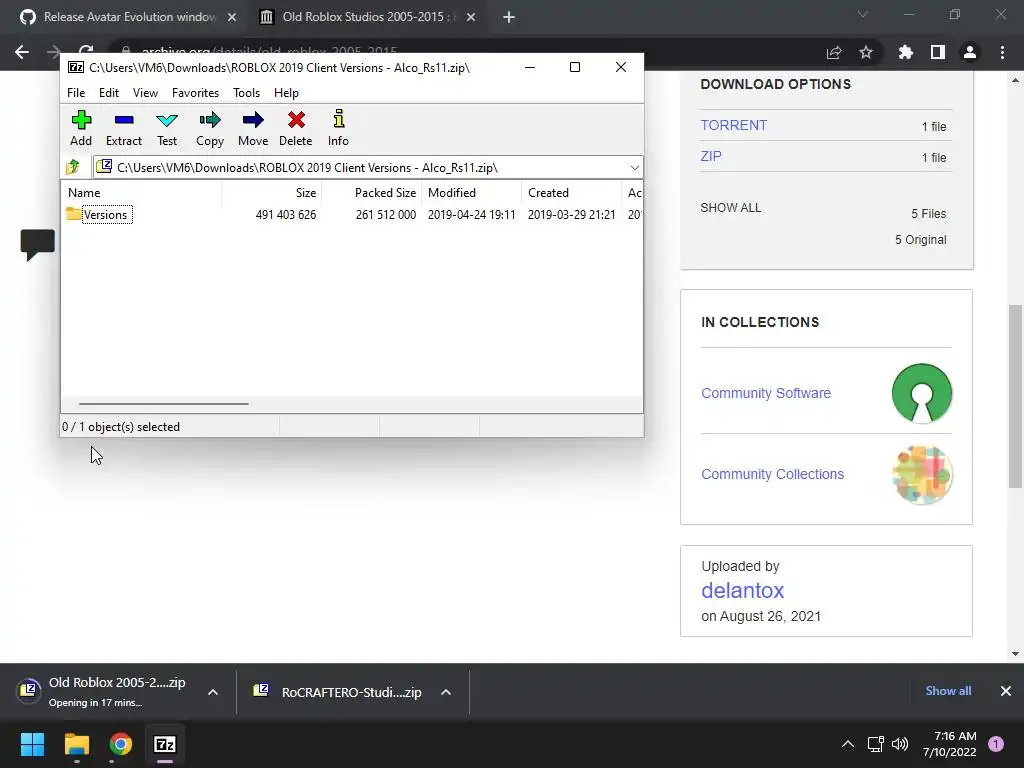Click the page vertical scrollbar thumb

point(1015,396)
